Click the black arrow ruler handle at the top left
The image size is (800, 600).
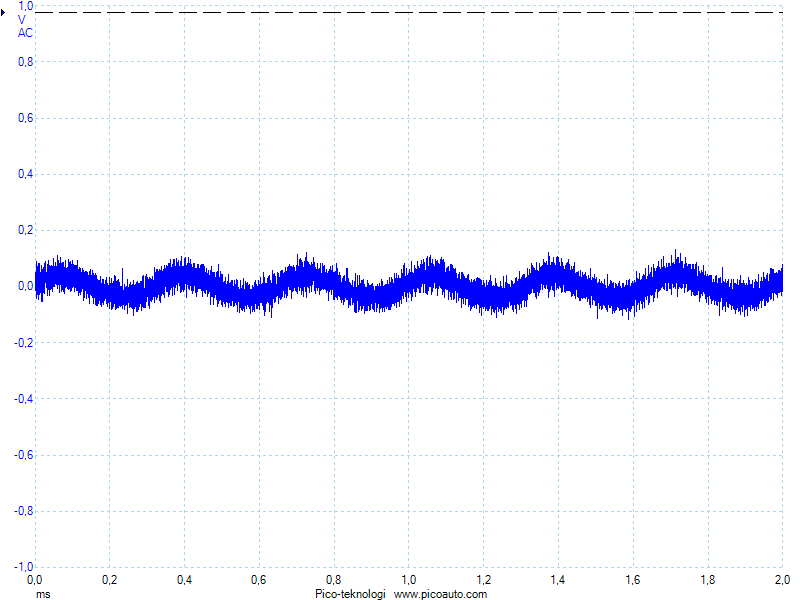(x=3, y=12)
